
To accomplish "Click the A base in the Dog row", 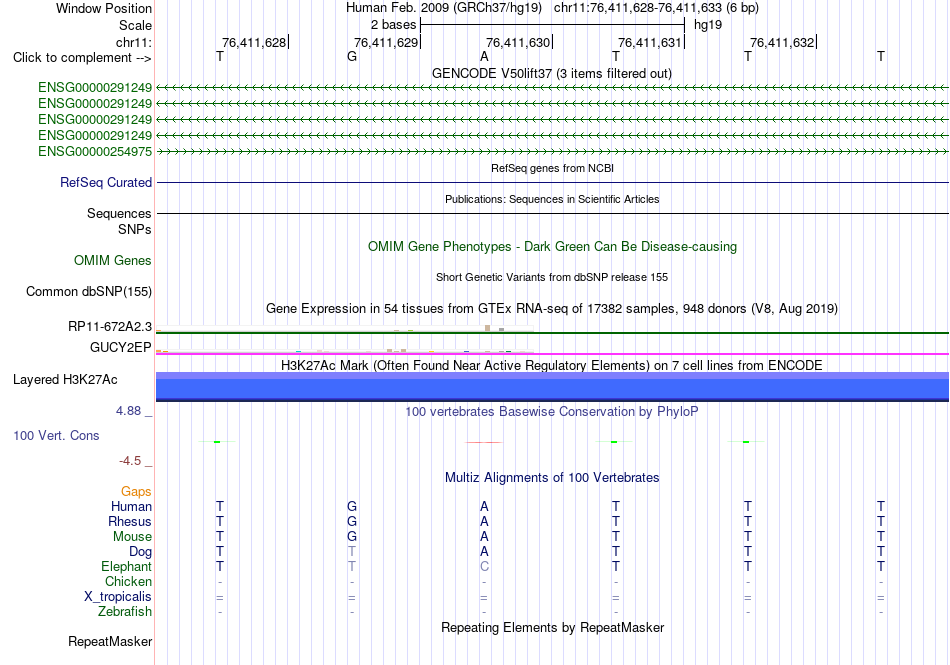I will pos(484,552).
